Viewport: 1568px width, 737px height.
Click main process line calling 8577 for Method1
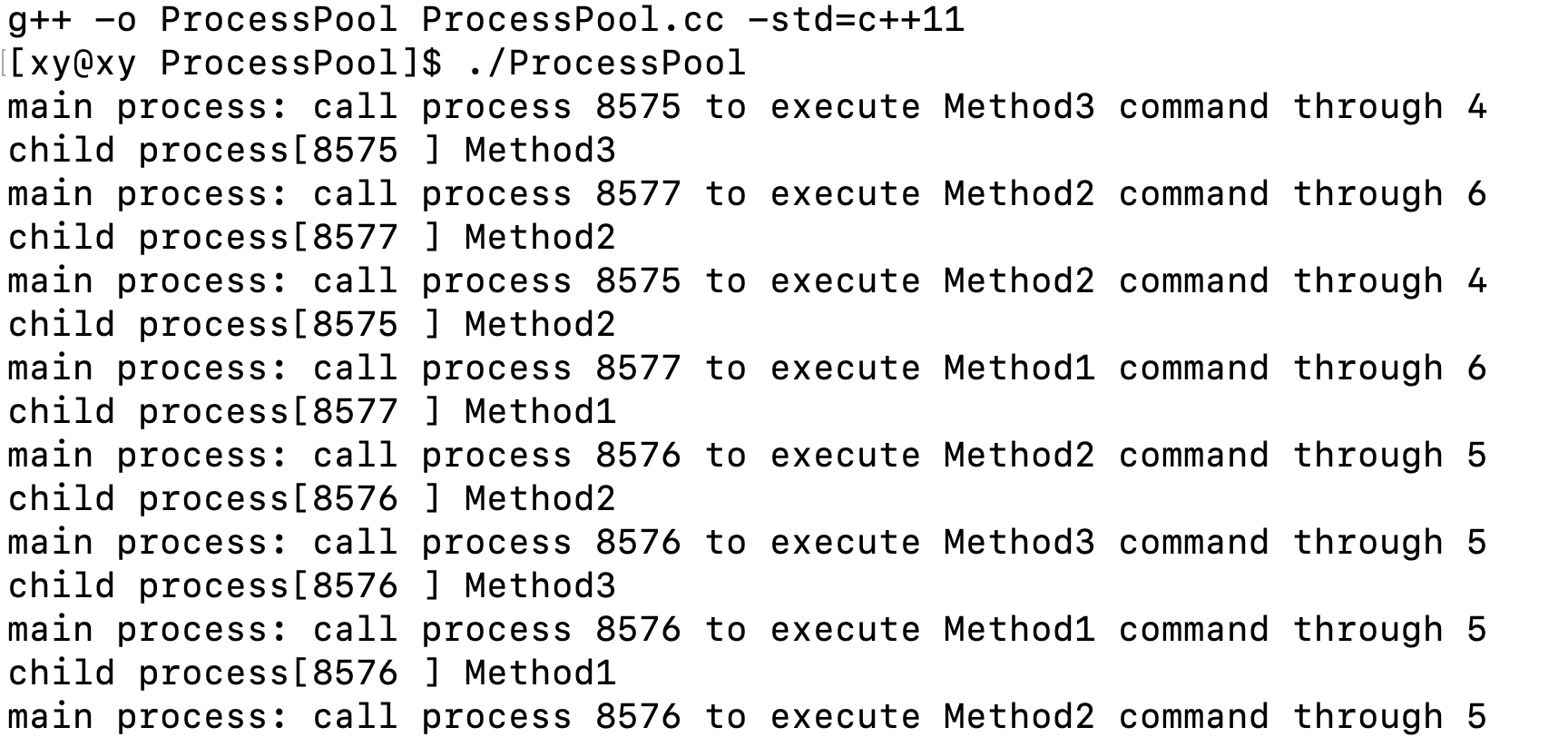point(747,368)
